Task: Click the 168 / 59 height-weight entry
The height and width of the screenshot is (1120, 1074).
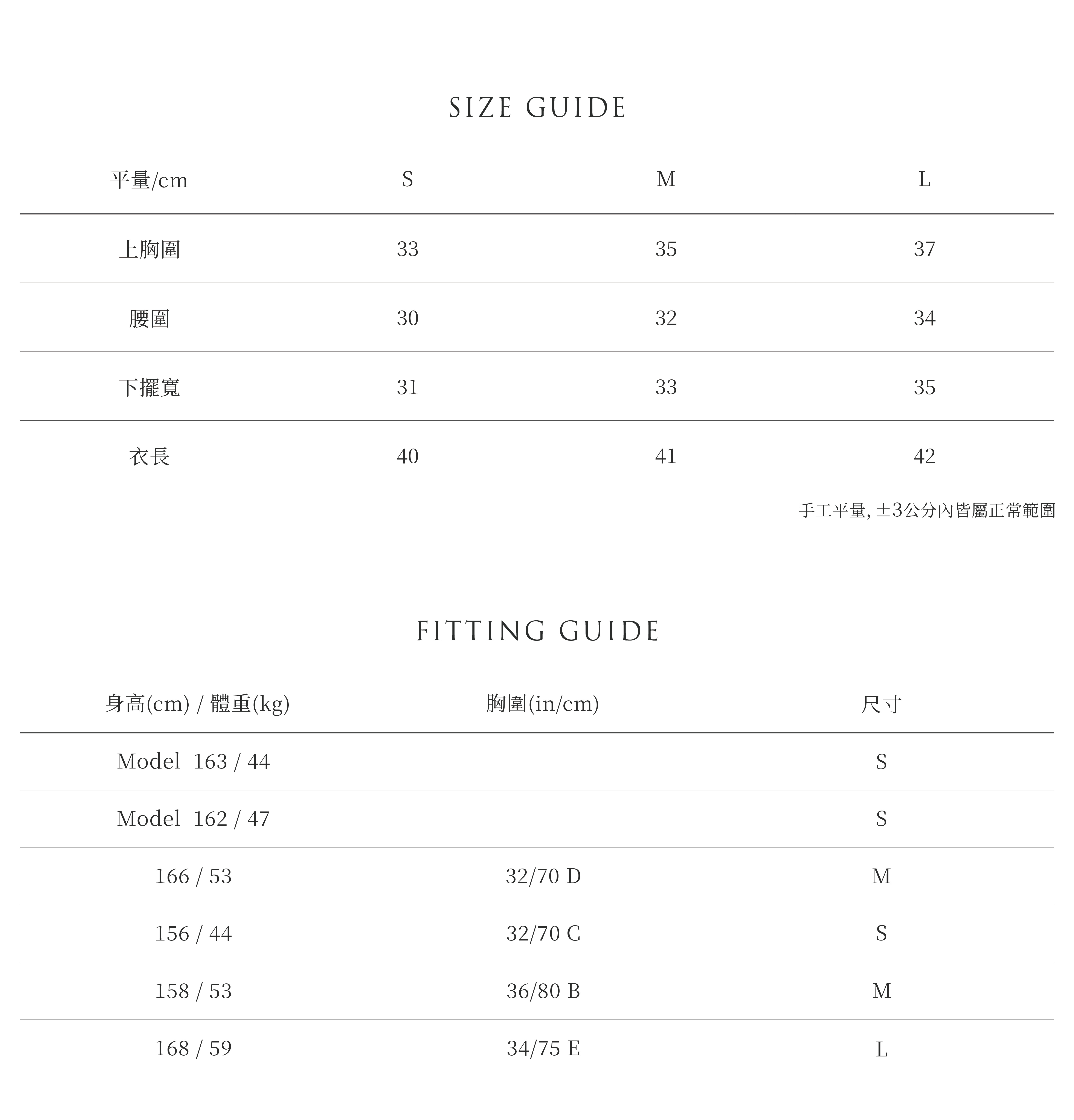Action: (x=193, y=1048)
